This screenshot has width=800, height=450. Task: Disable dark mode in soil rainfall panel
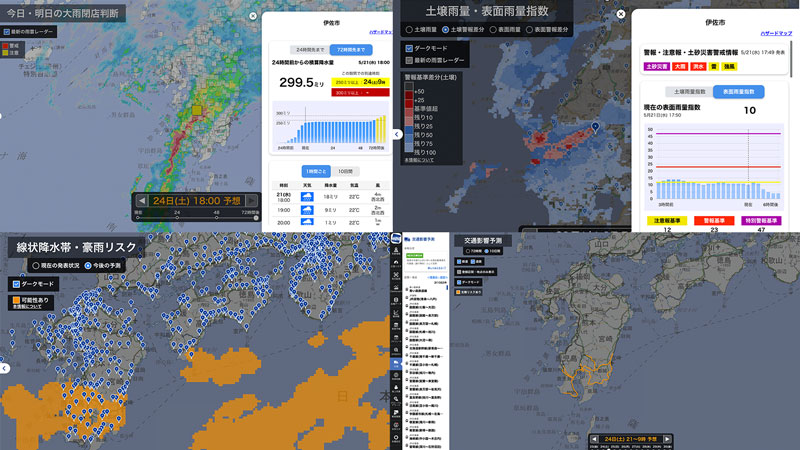pos(409,47)
